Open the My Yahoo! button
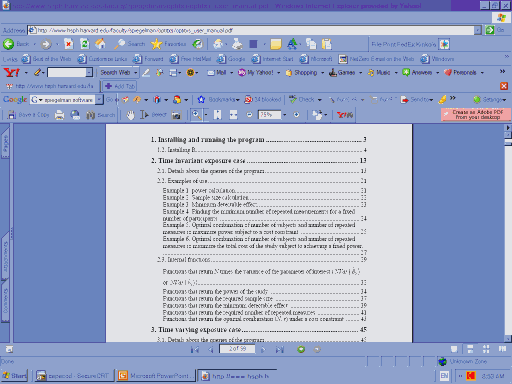This screenshot has height=384, width=512. pyautogui.click(x=256, y=72)
